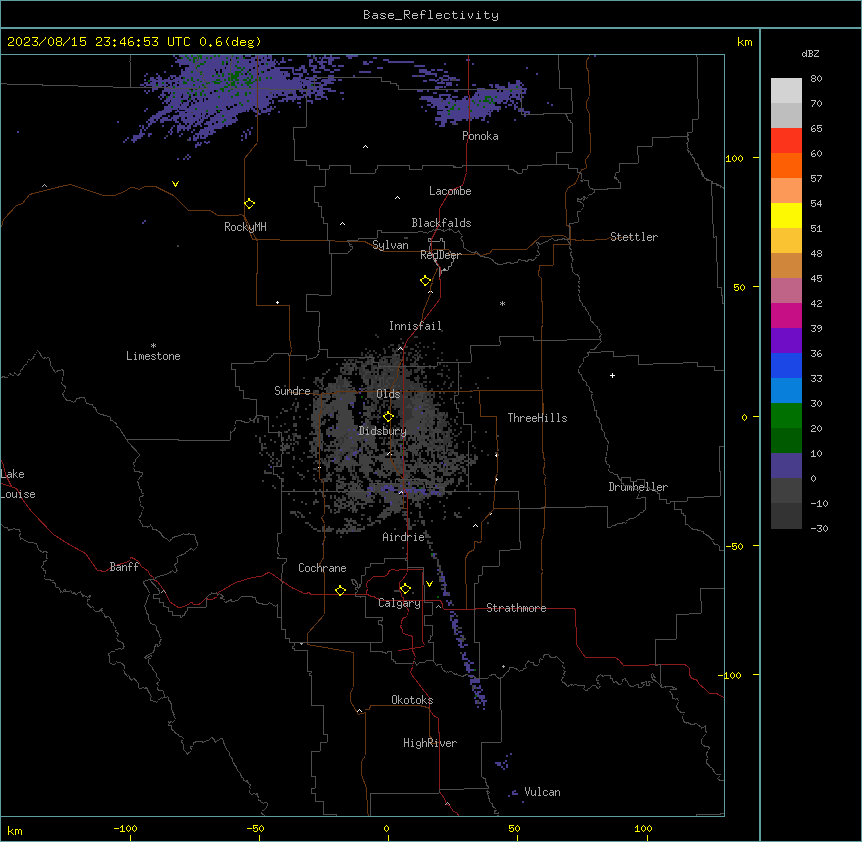
Task: Choose the magenta 39-42 dBZ swatch
Action: pyautogui.click(x=786, y=315)
